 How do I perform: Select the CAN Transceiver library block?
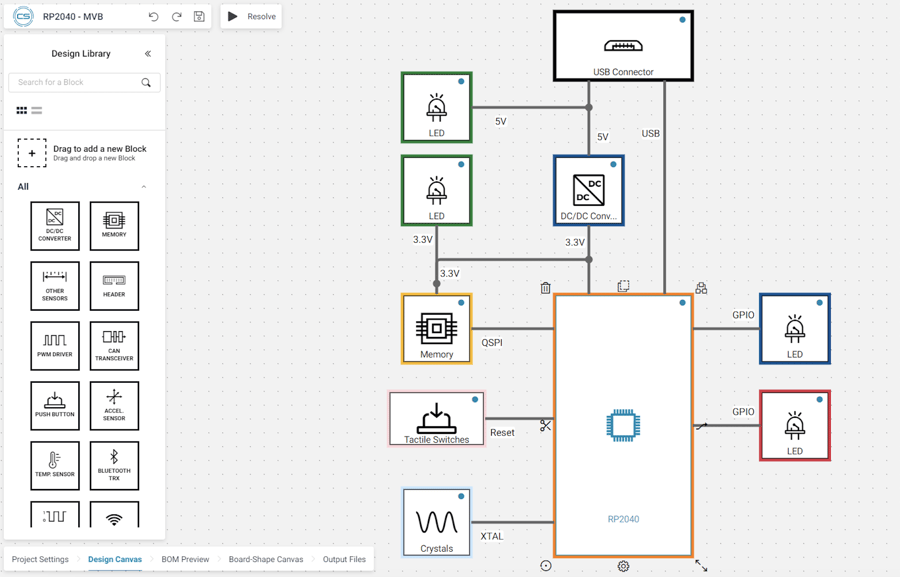pyautogui.click(x=114, y=346)
